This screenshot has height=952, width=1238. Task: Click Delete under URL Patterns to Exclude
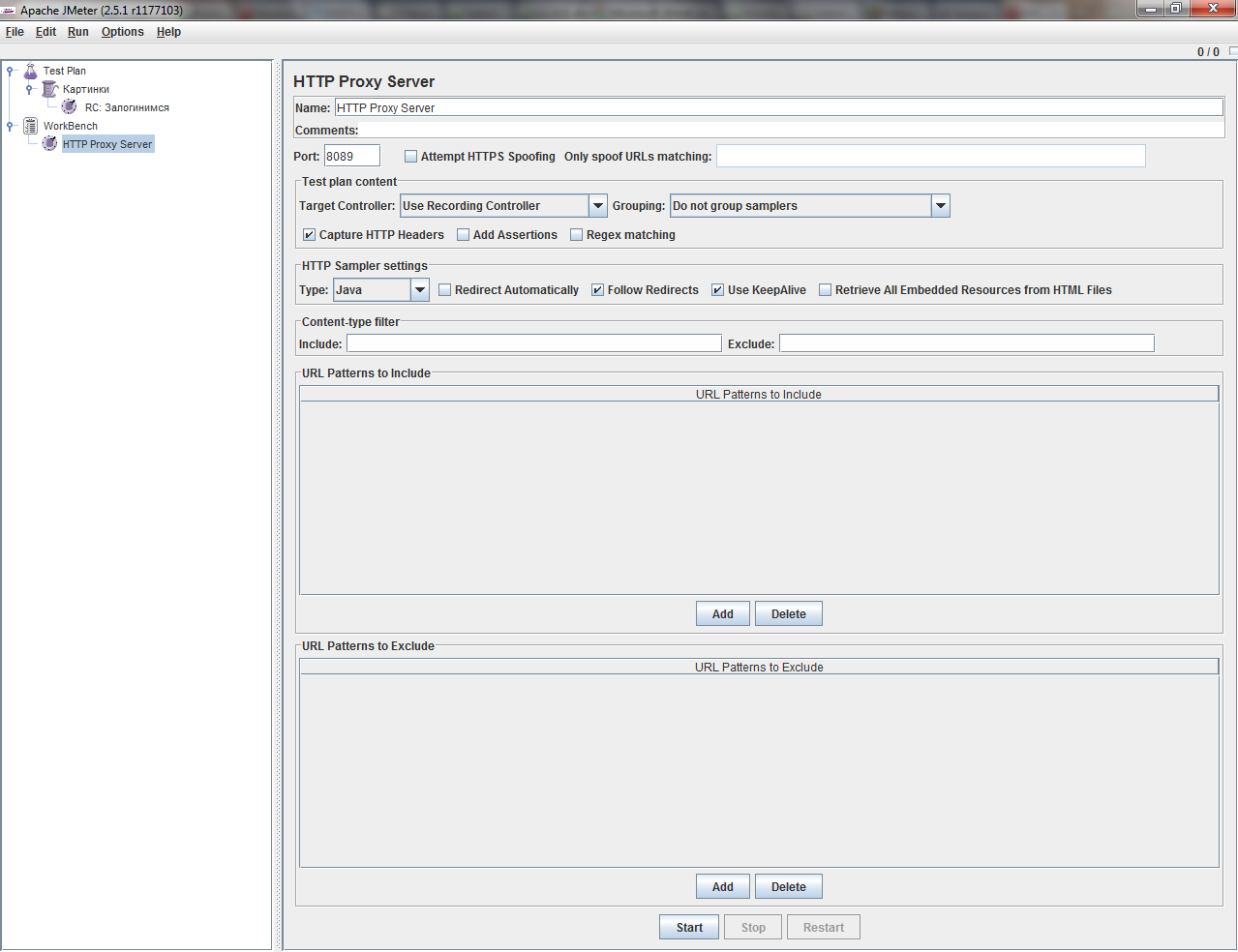[789, 887]
